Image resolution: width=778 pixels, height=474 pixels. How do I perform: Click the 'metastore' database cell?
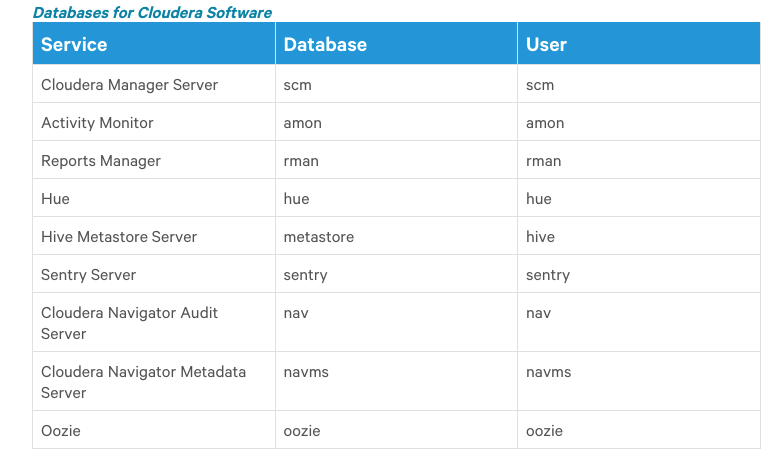point(396,236)
